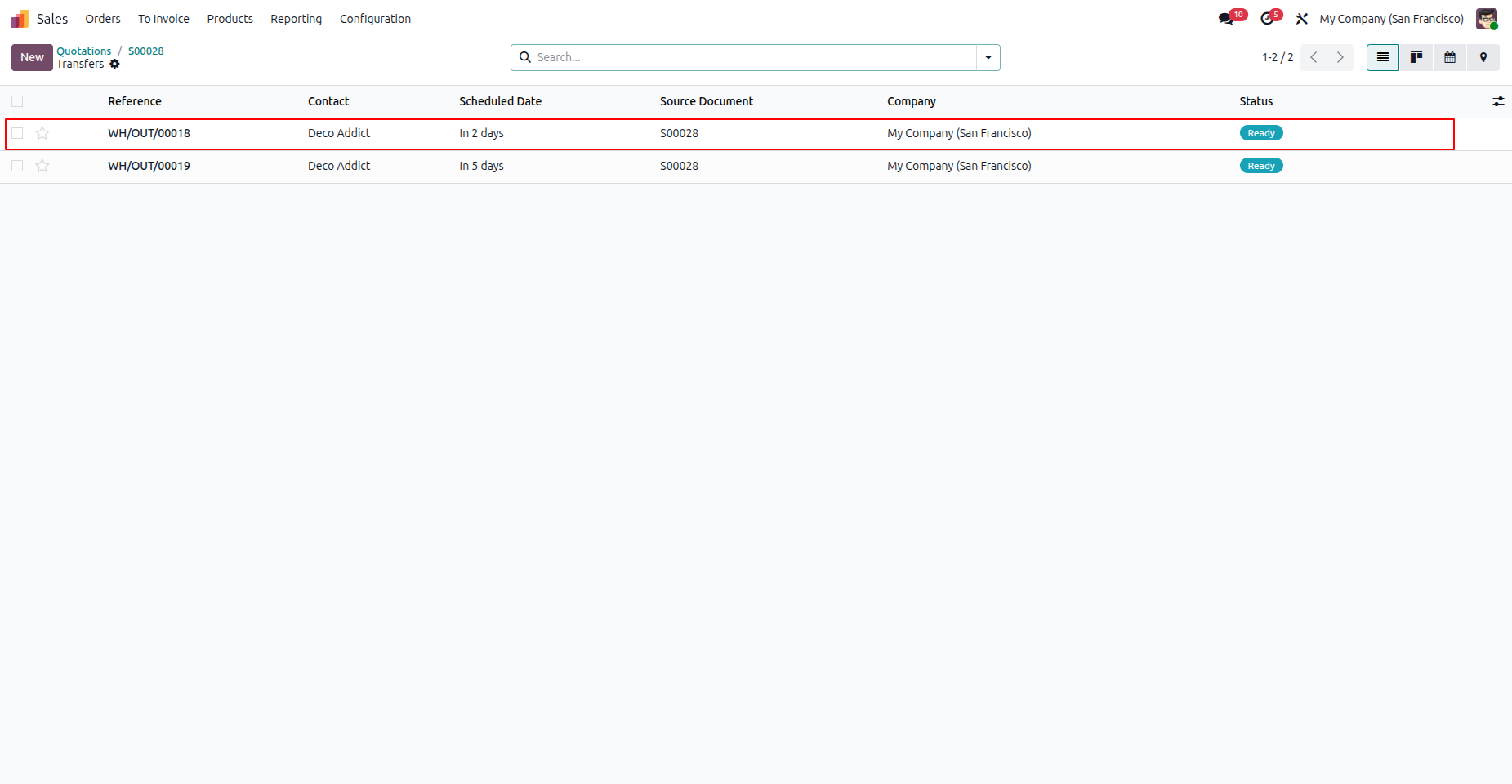
Task: Click 'In 2 days' scheduled date
Action: [x=481, y=133]
